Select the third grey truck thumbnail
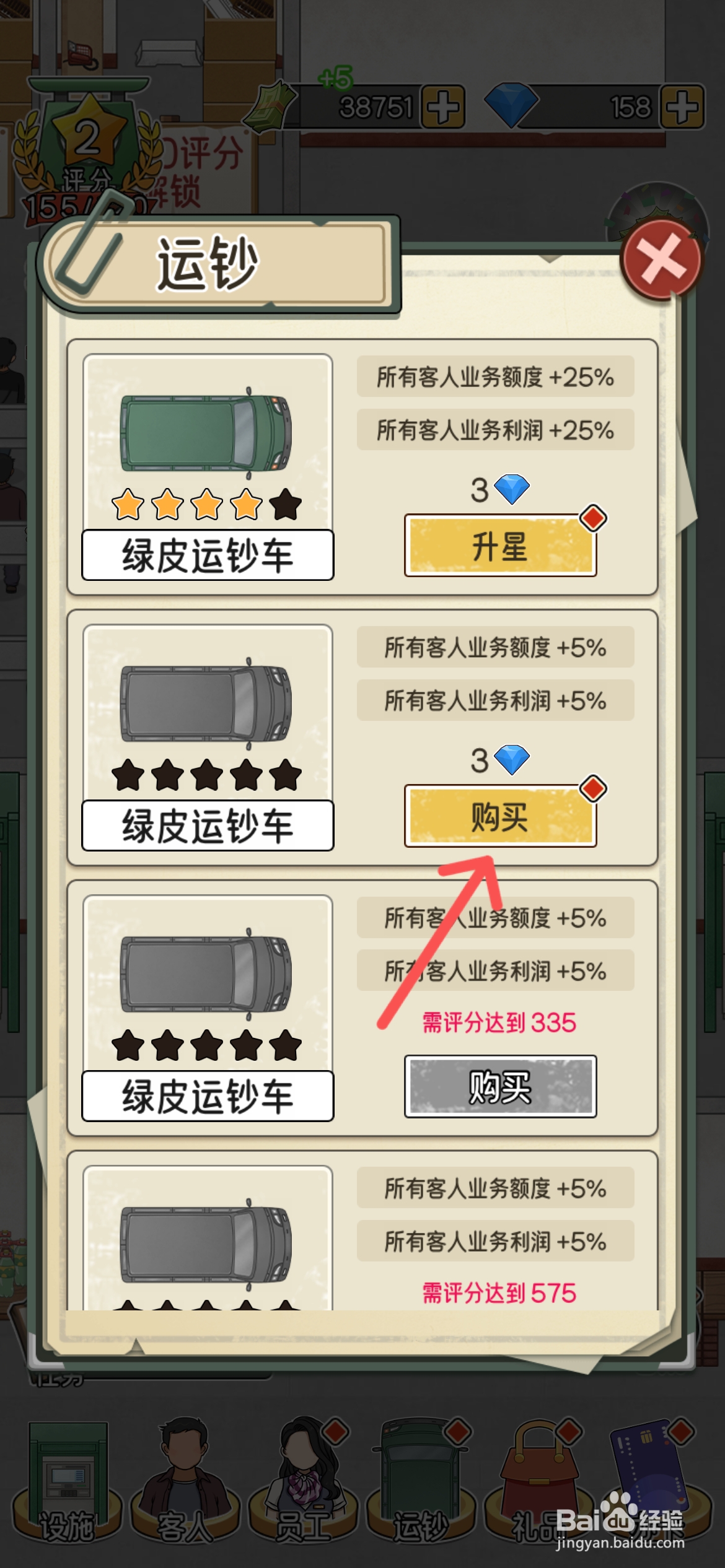Viewport: 725px width, 1568px height. (x=206, y=974)
